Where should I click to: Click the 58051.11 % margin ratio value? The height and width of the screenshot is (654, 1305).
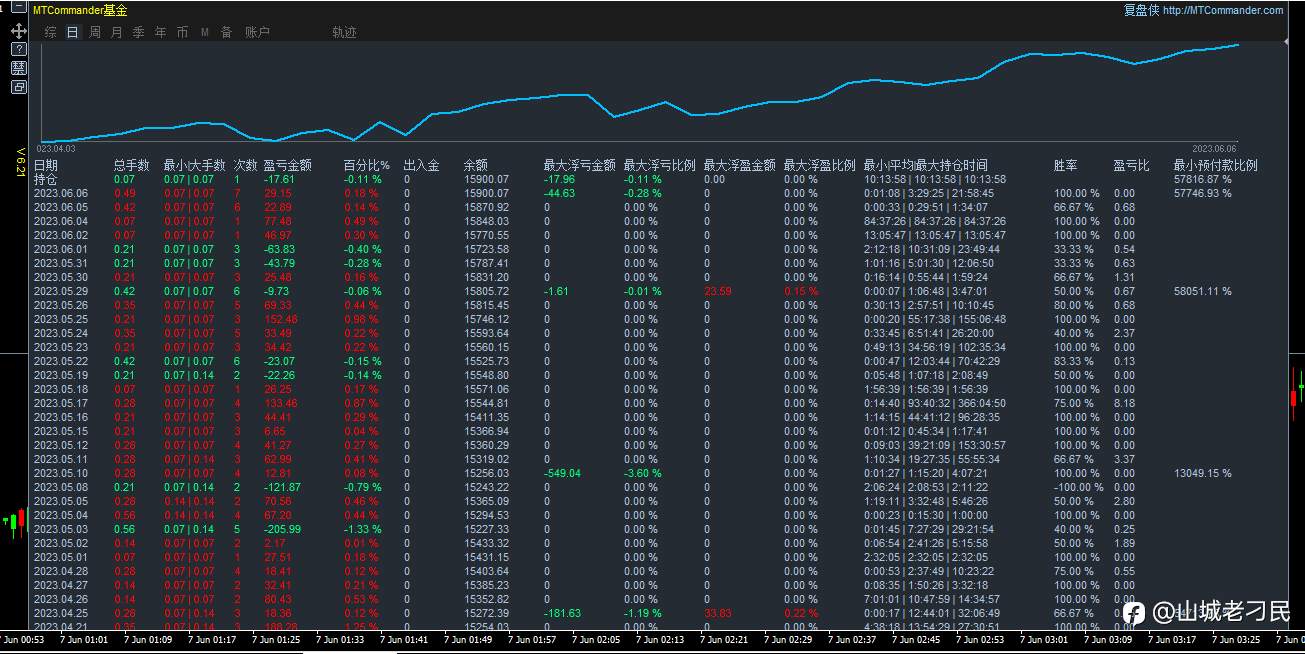coord(1202,291)
